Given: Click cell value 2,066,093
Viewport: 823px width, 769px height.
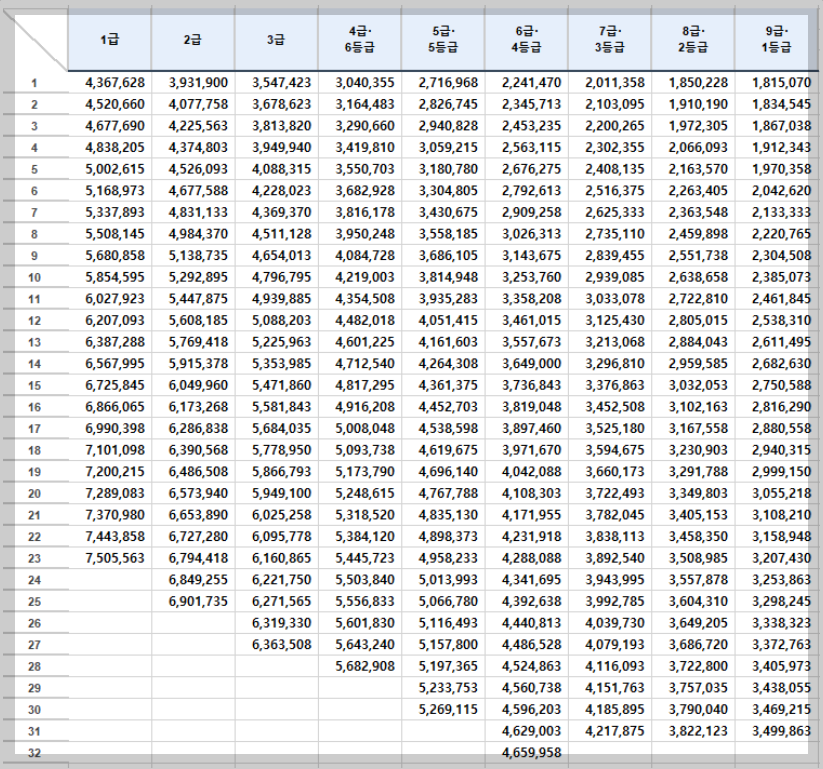Looking at the screenshot, I should [x=699, y=148].
